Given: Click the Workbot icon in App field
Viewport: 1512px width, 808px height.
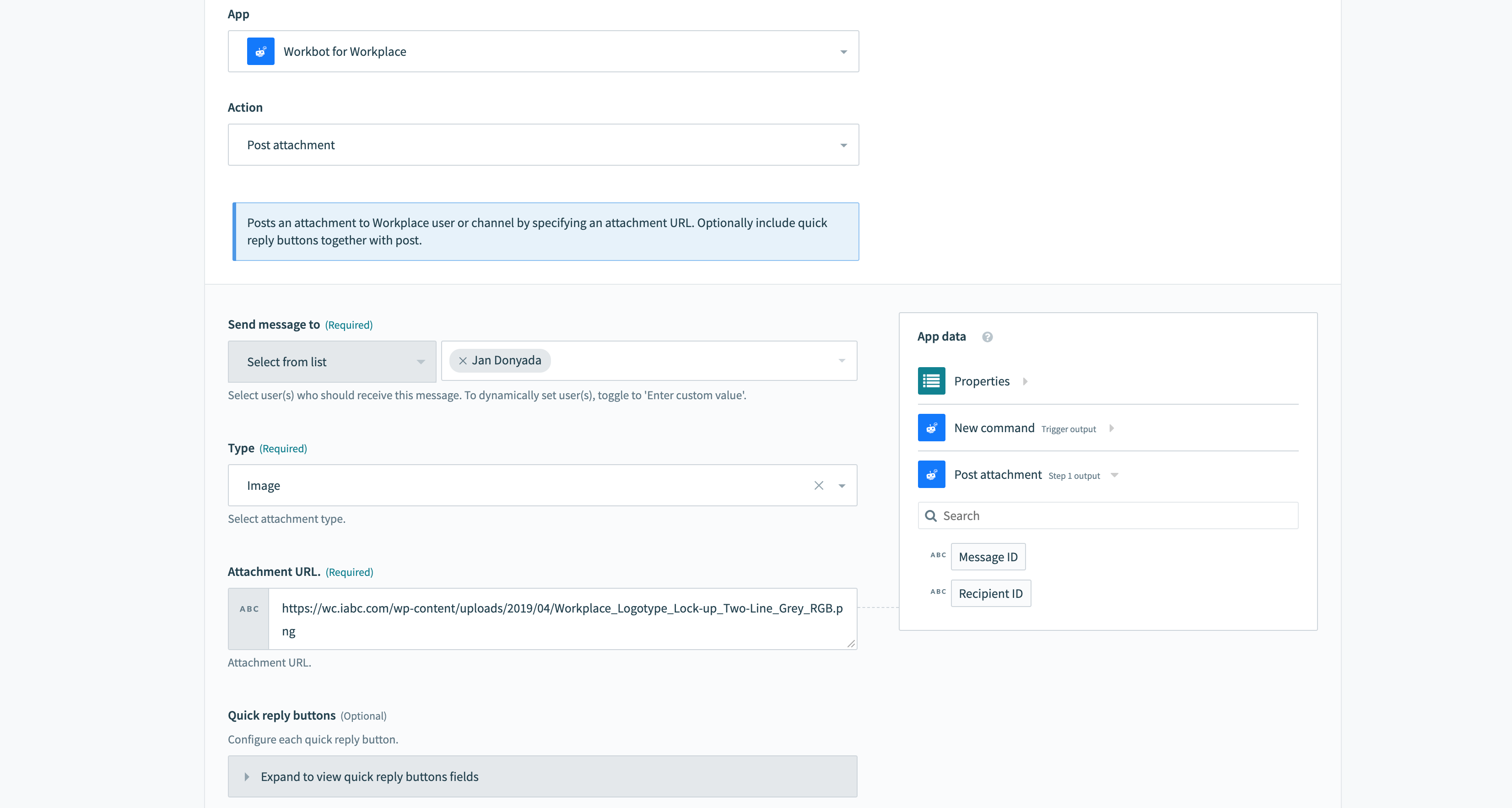Looking at the screenshot, I should tap(260, 52).
